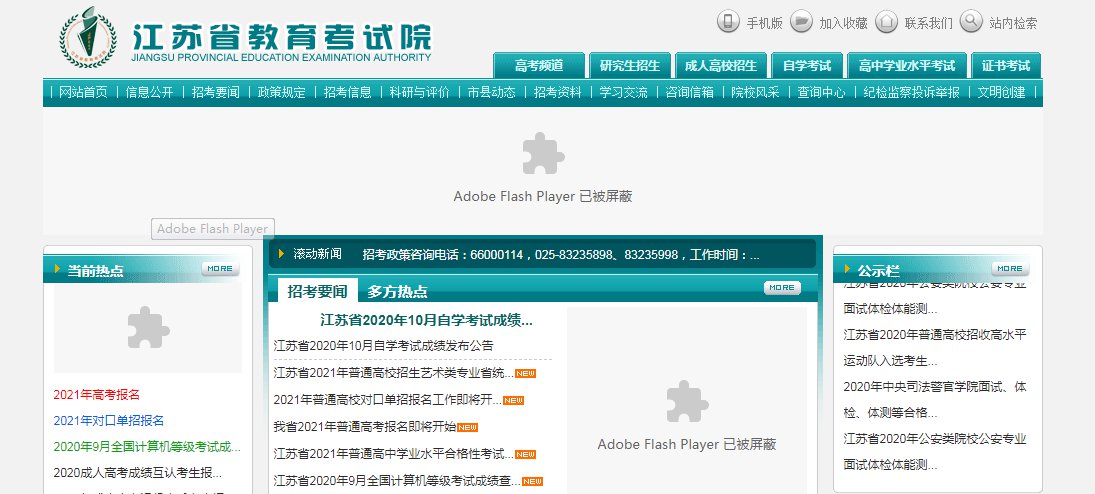Open 我省2021年普通高考报名即将开始 article

pyautogui.click(x=365, y=427)
